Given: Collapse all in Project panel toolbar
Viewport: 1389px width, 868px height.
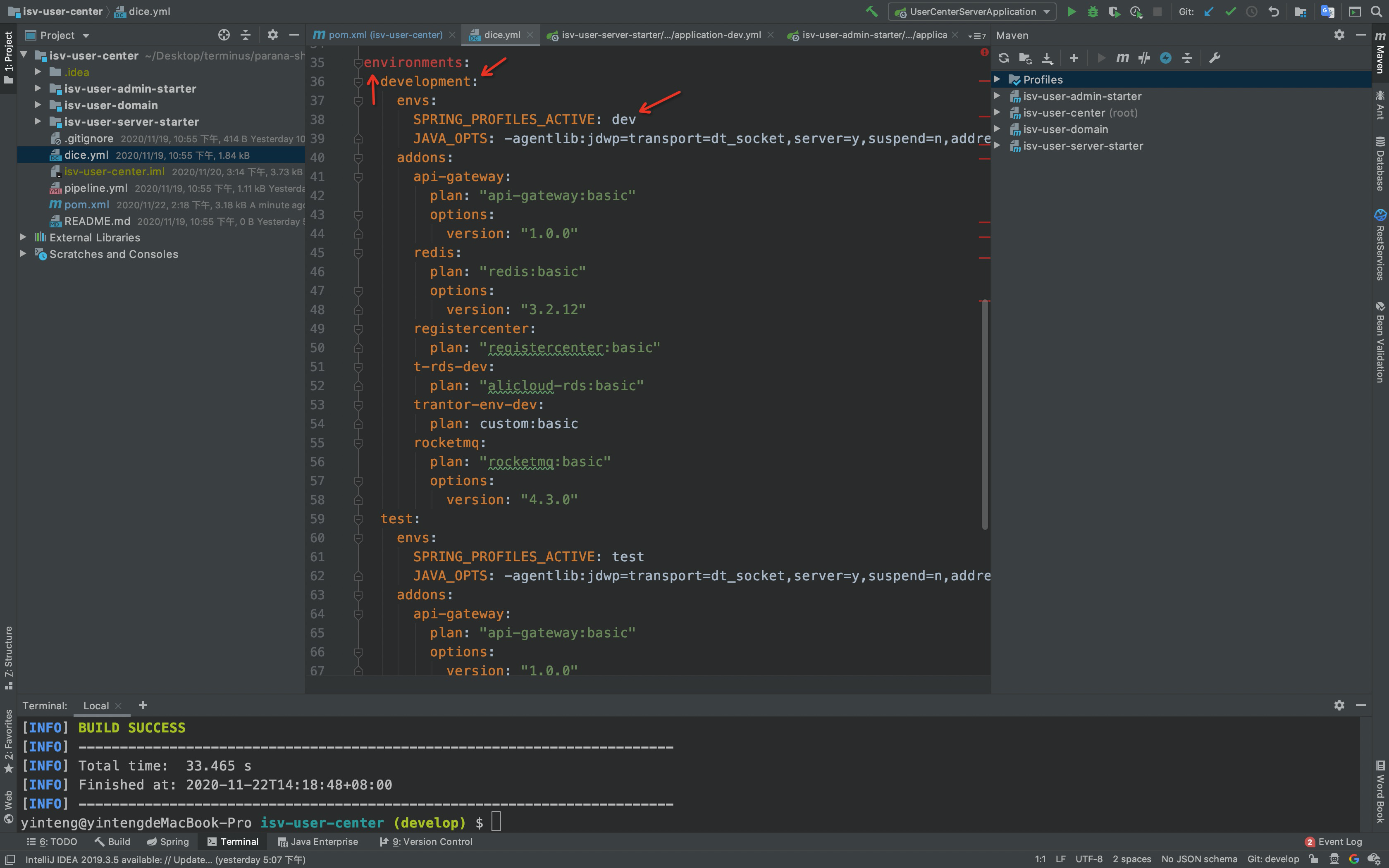Looking at the screenshot, I should pos(246,35).
